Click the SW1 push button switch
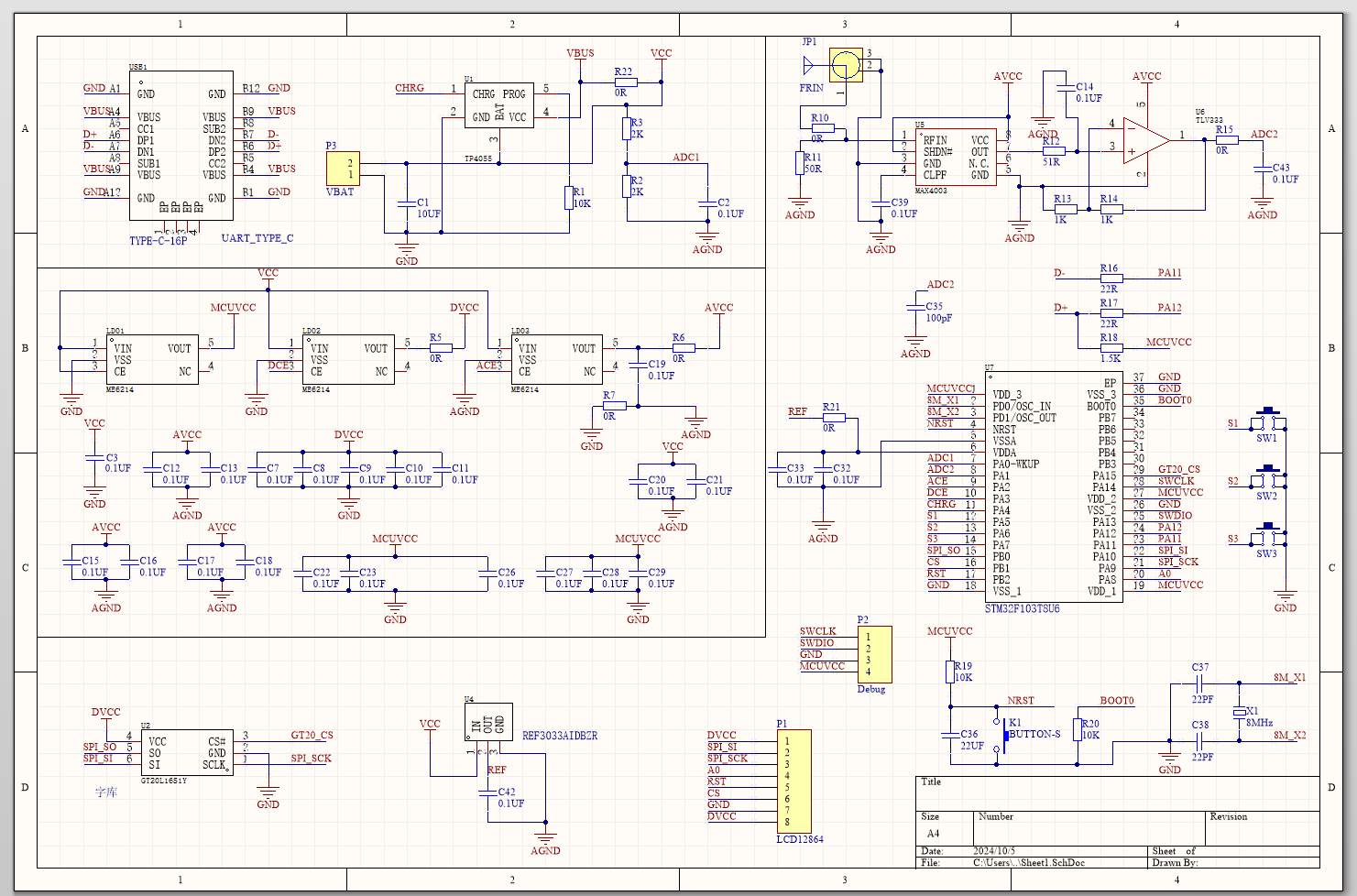The image size is (1357, 896). [1268, 422]
